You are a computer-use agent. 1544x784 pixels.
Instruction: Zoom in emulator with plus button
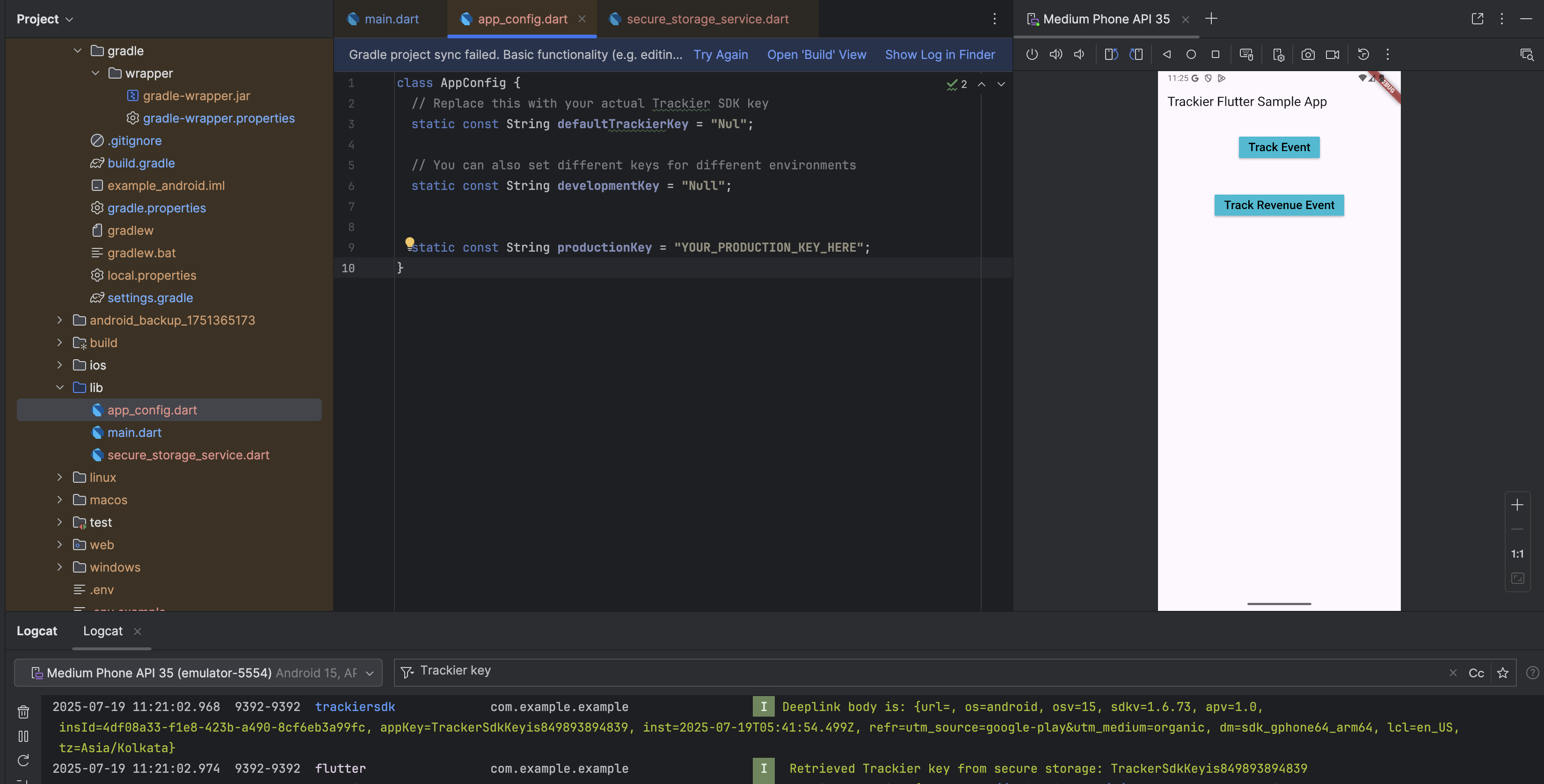(x=1517, y=505)
